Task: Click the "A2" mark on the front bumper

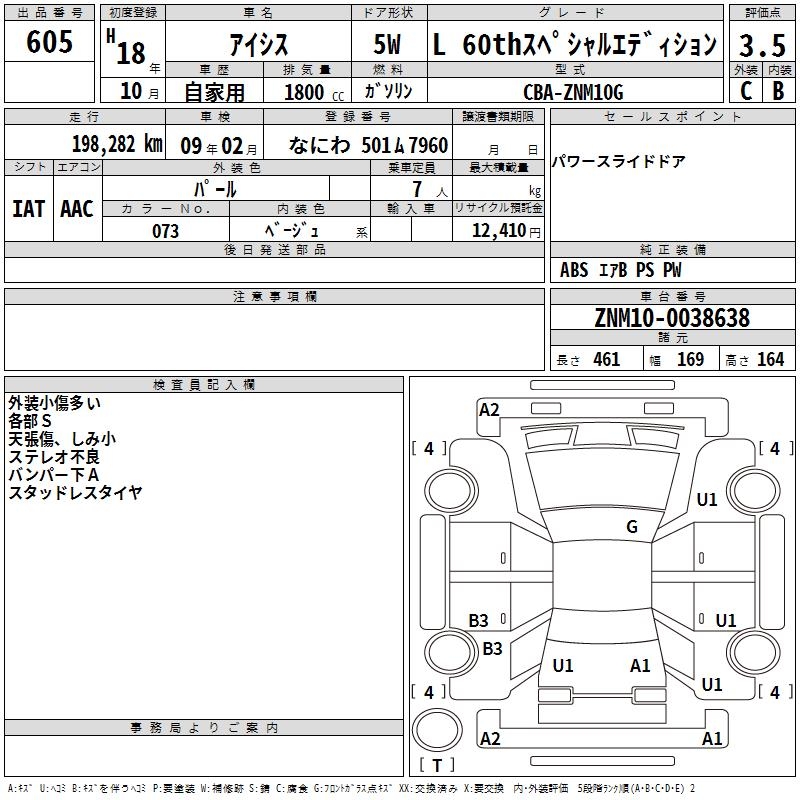Action: (489, 410)
